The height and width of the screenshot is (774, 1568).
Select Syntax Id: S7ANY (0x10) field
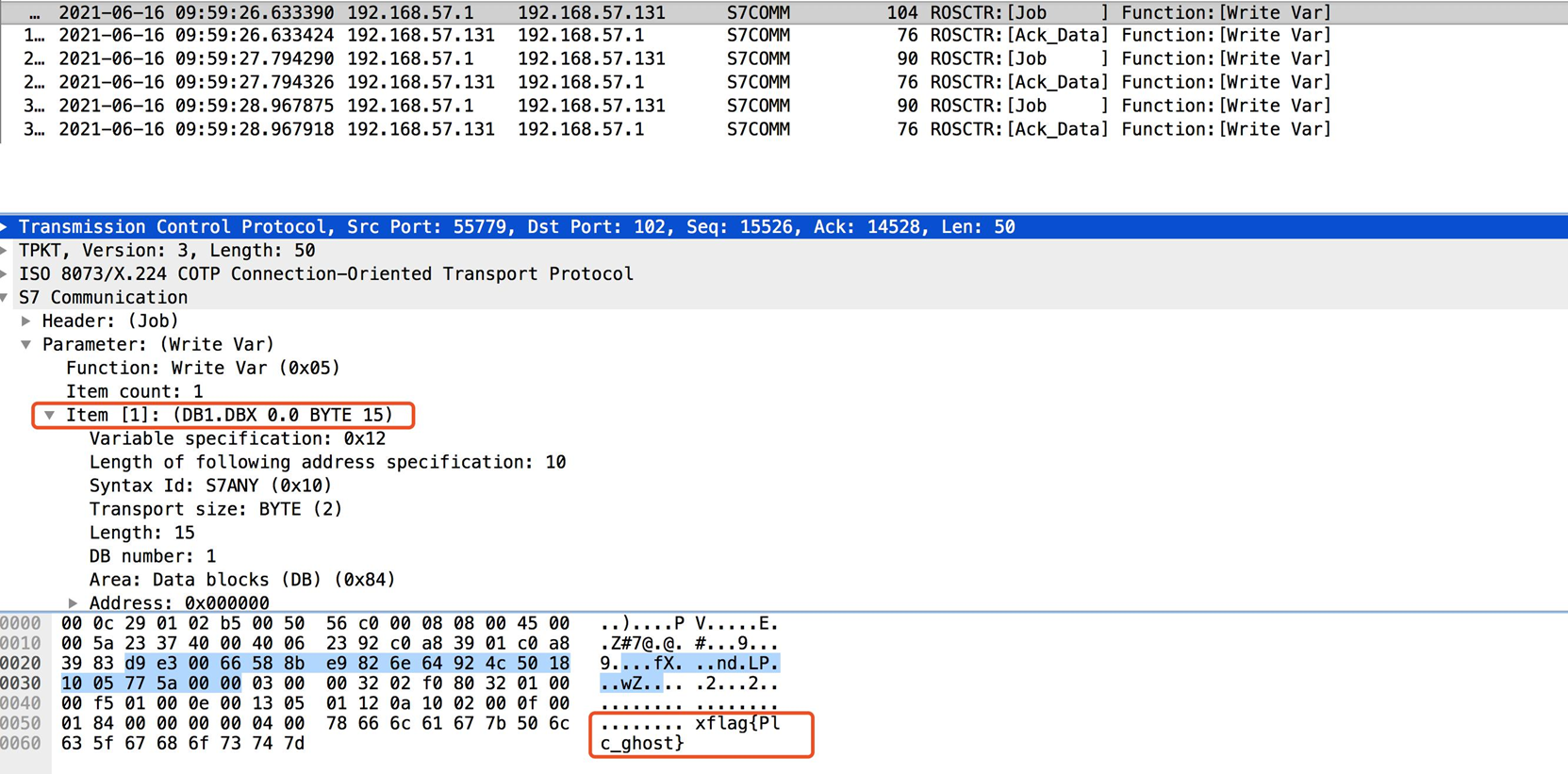(x=210, y=486)
